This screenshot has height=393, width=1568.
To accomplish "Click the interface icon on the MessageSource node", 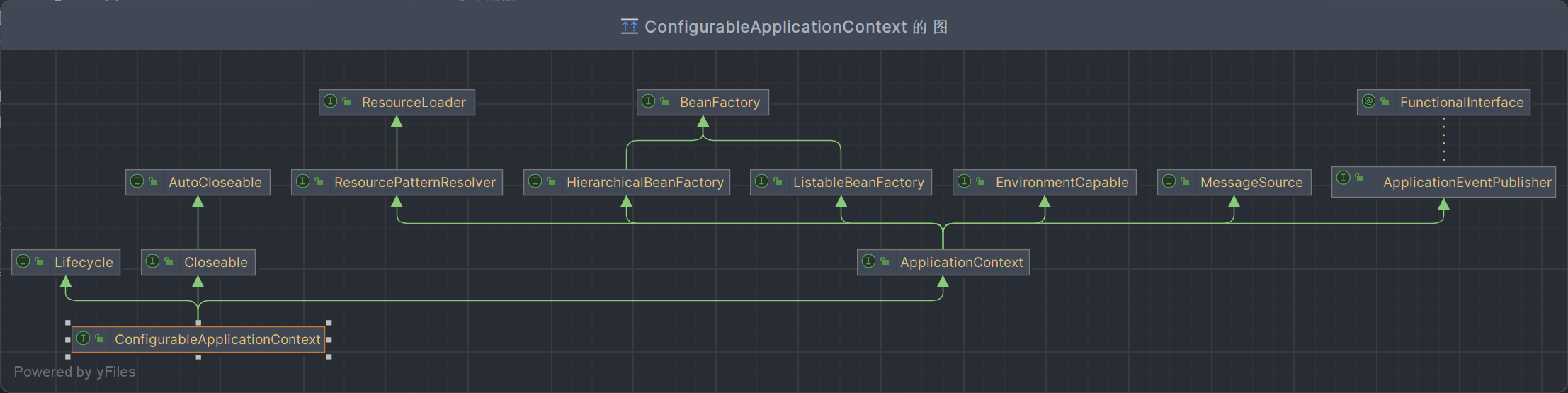I will [1169, 181].
